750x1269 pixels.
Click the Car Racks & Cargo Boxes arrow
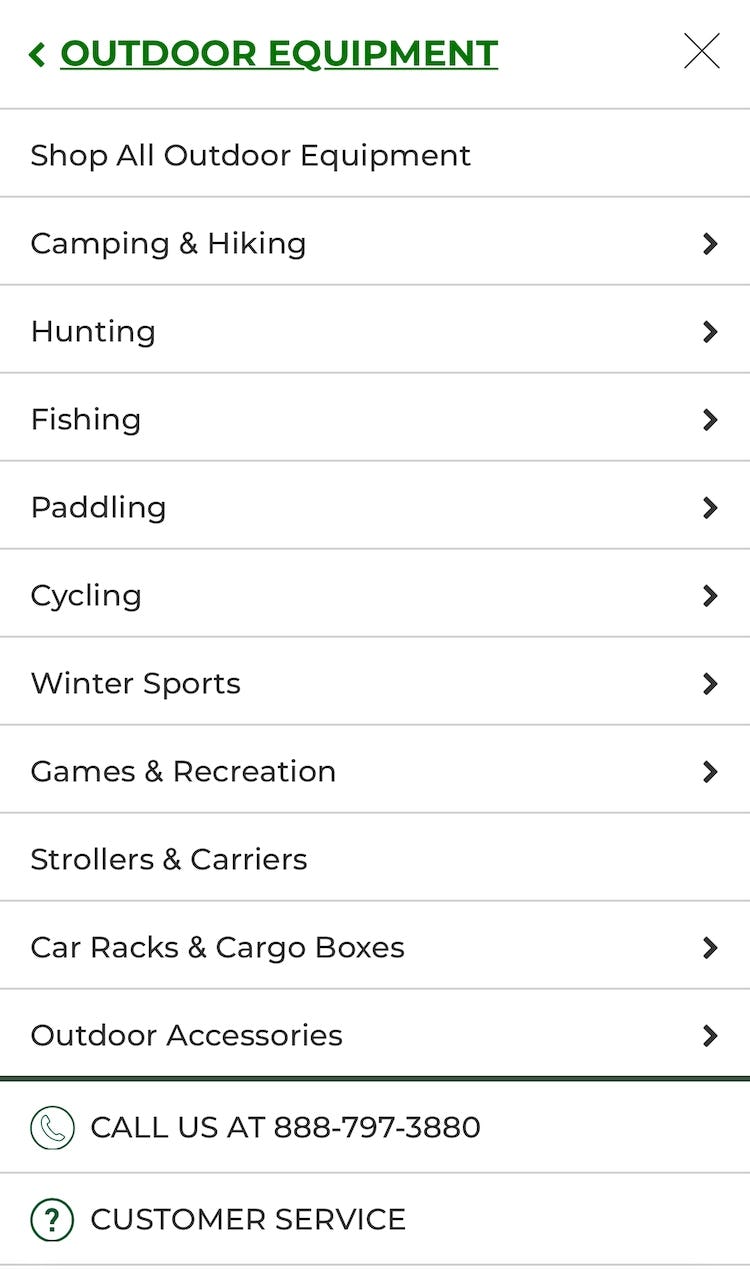click(710, 948)
